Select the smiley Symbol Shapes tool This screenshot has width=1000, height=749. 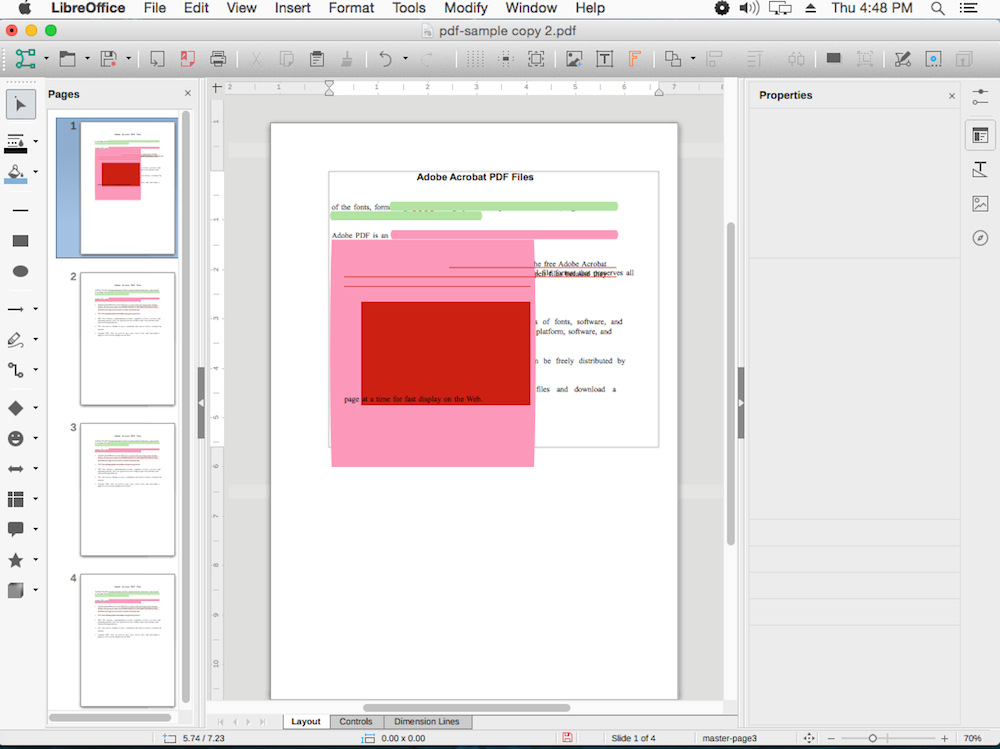[15, 438]
